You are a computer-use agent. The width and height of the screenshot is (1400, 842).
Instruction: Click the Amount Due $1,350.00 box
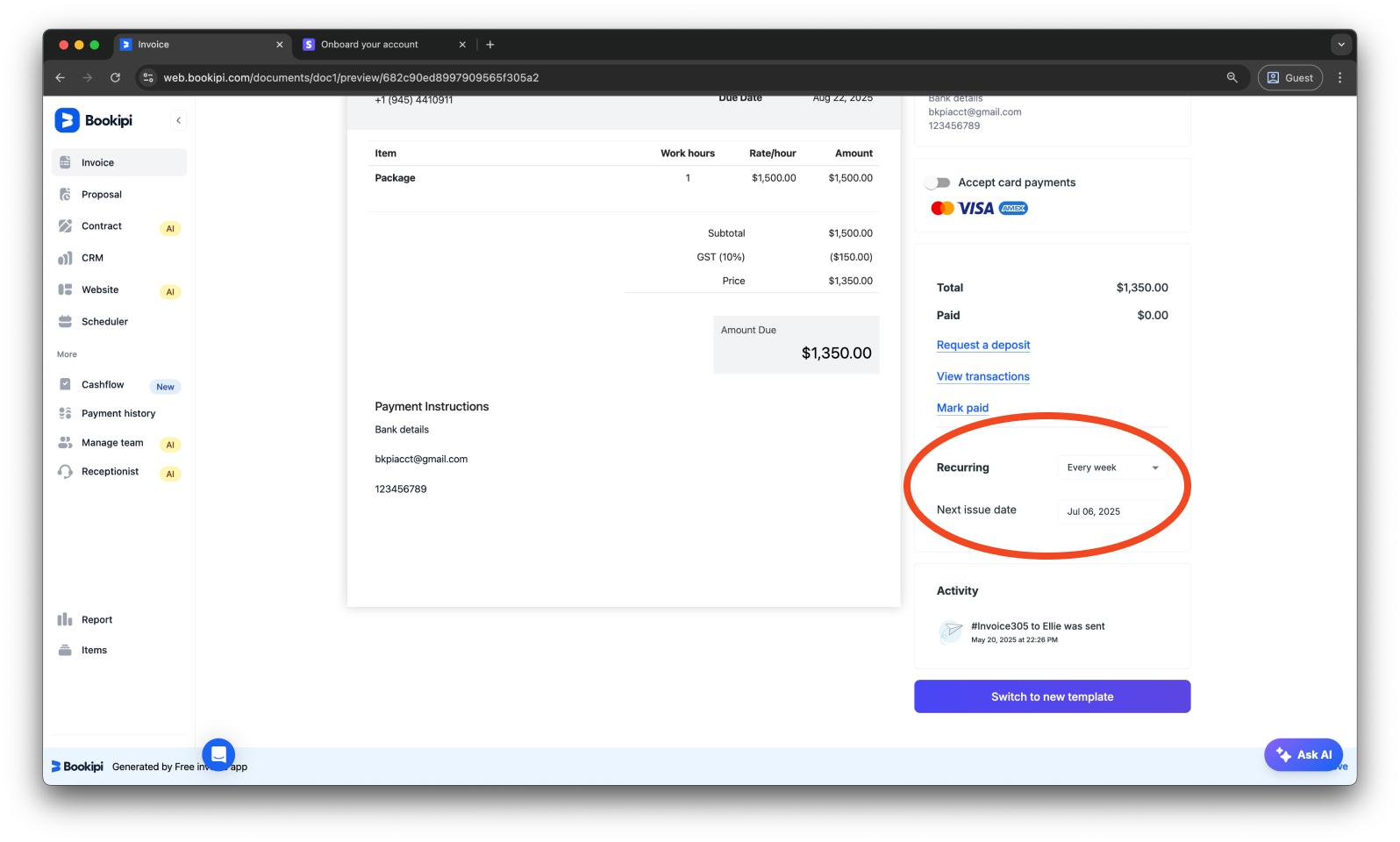click(x=796, y=345)
